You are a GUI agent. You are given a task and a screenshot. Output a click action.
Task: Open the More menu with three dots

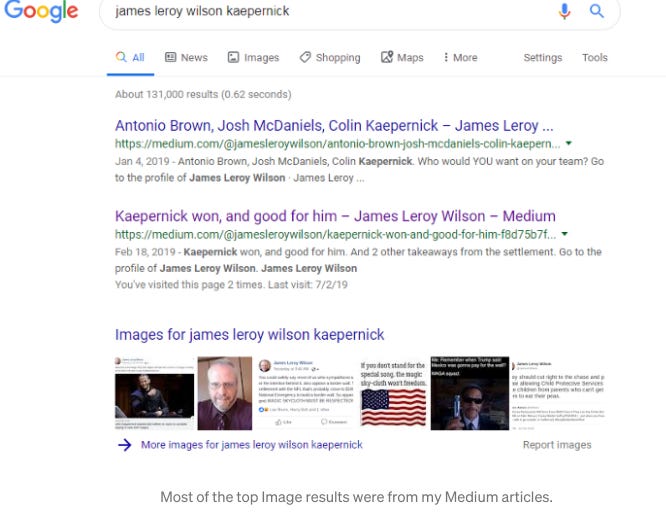coord(460,57)
